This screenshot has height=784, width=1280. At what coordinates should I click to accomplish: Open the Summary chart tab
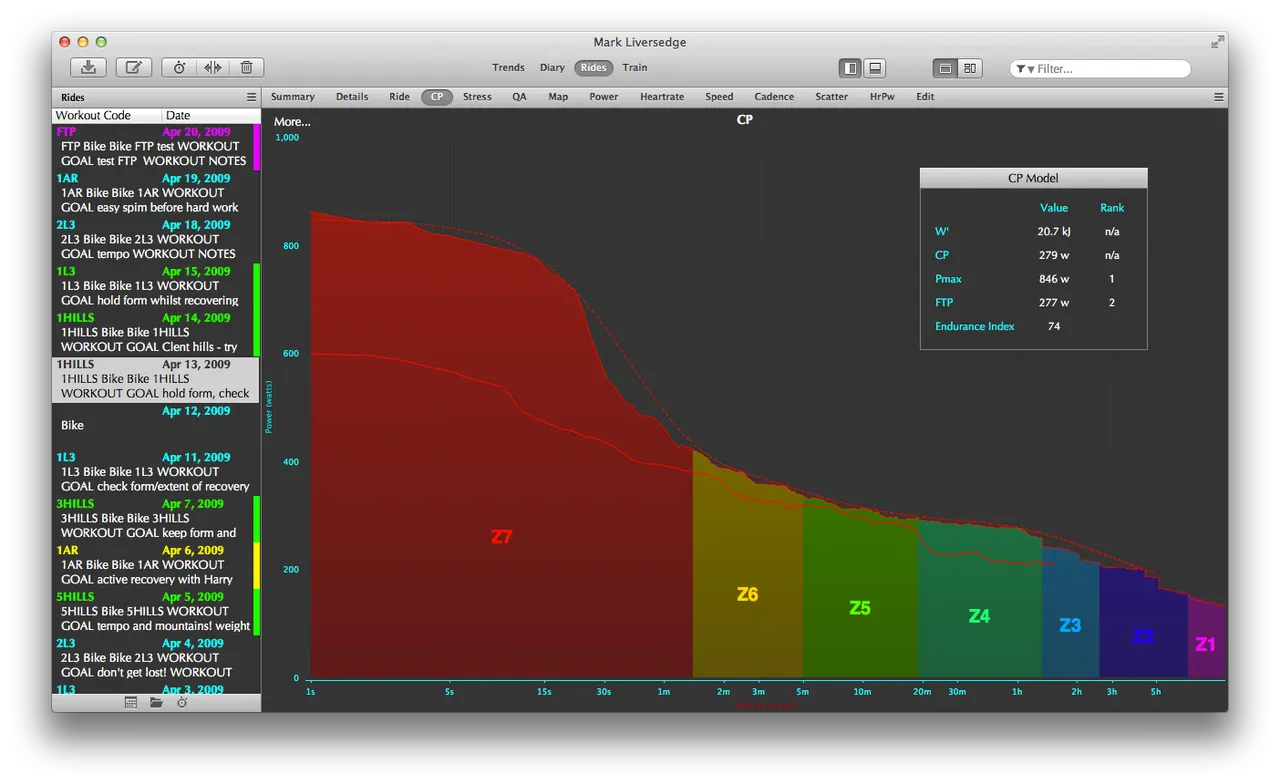[x=293, y=97]
